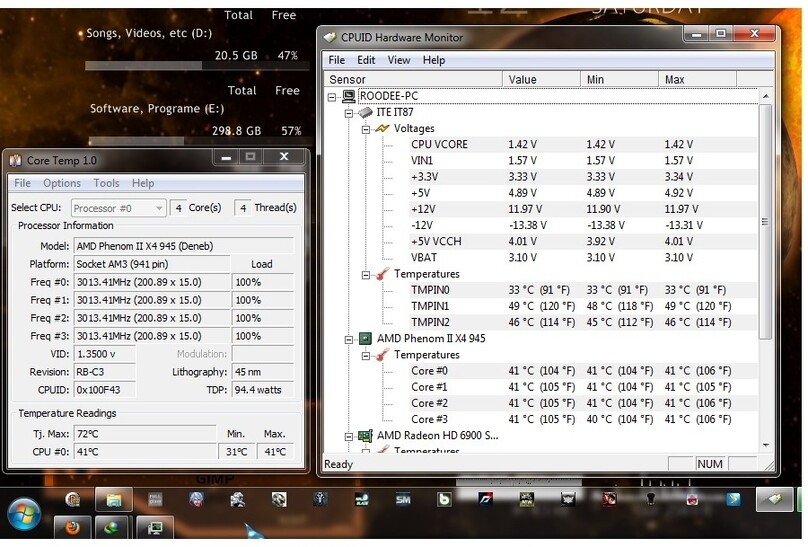The width and height of the screenshot is (808, 547).
Task: Open HWMonitor Help menu
Action: click(x=434, y=60)
